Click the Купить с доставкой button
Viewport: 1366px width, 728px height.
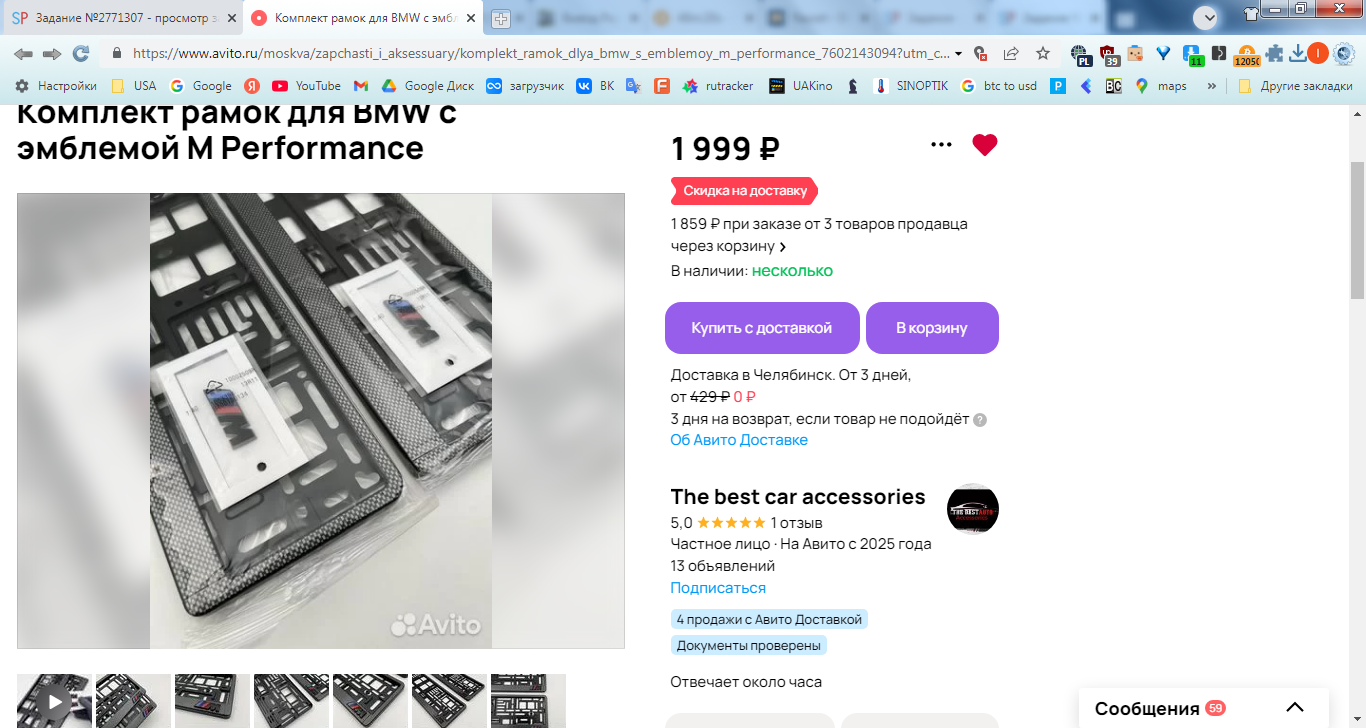[762, 328]
